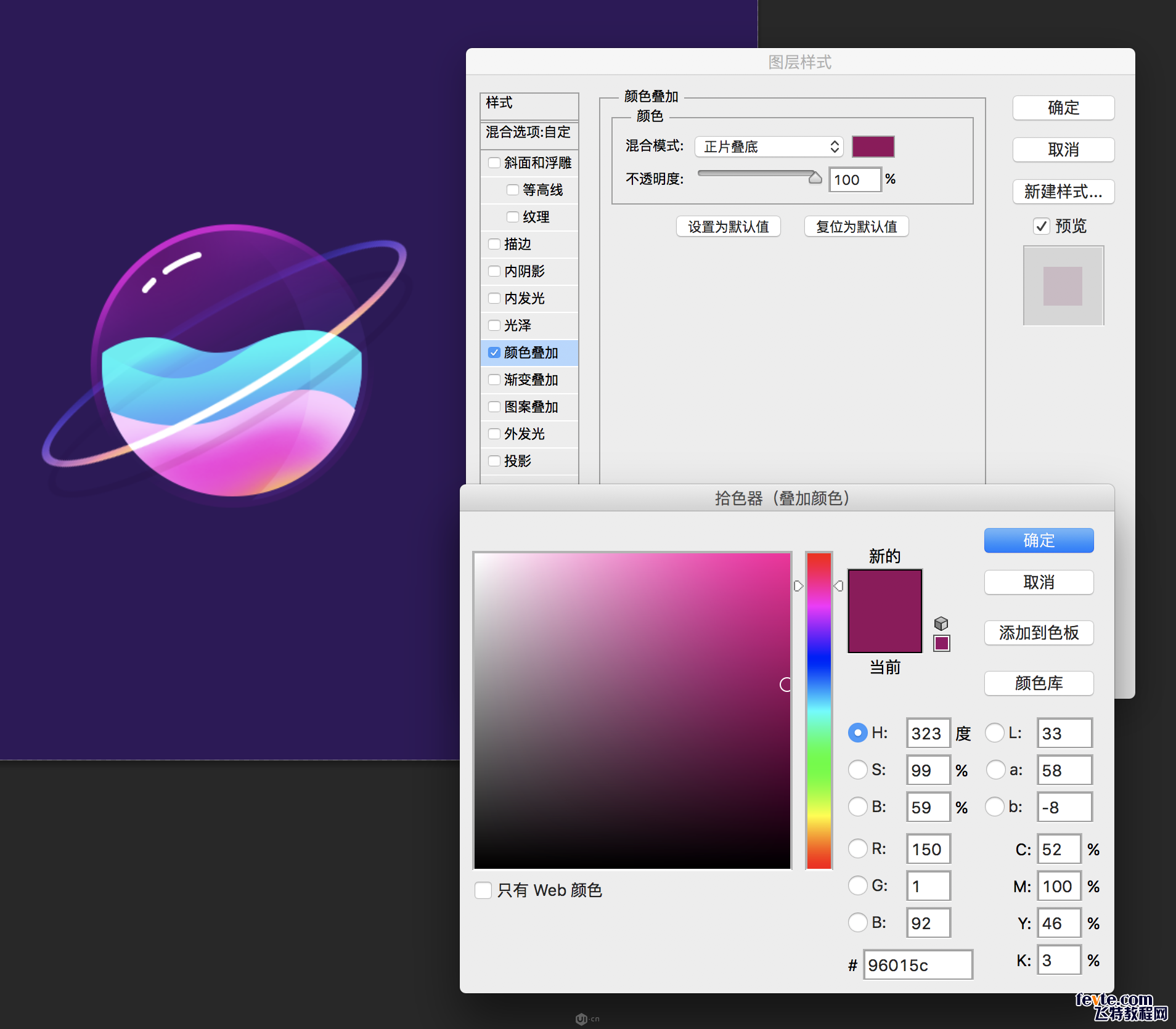Click the L field showing 33
This screenshot has width=1176, height=1029.
(x=1064, y=733)
